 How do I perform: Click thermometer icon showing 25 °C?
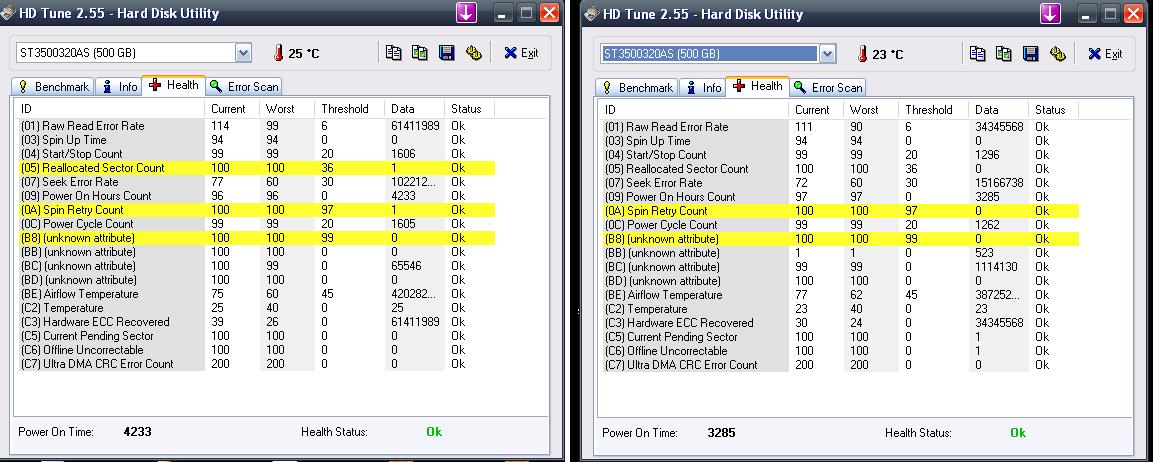click(278, 53)
